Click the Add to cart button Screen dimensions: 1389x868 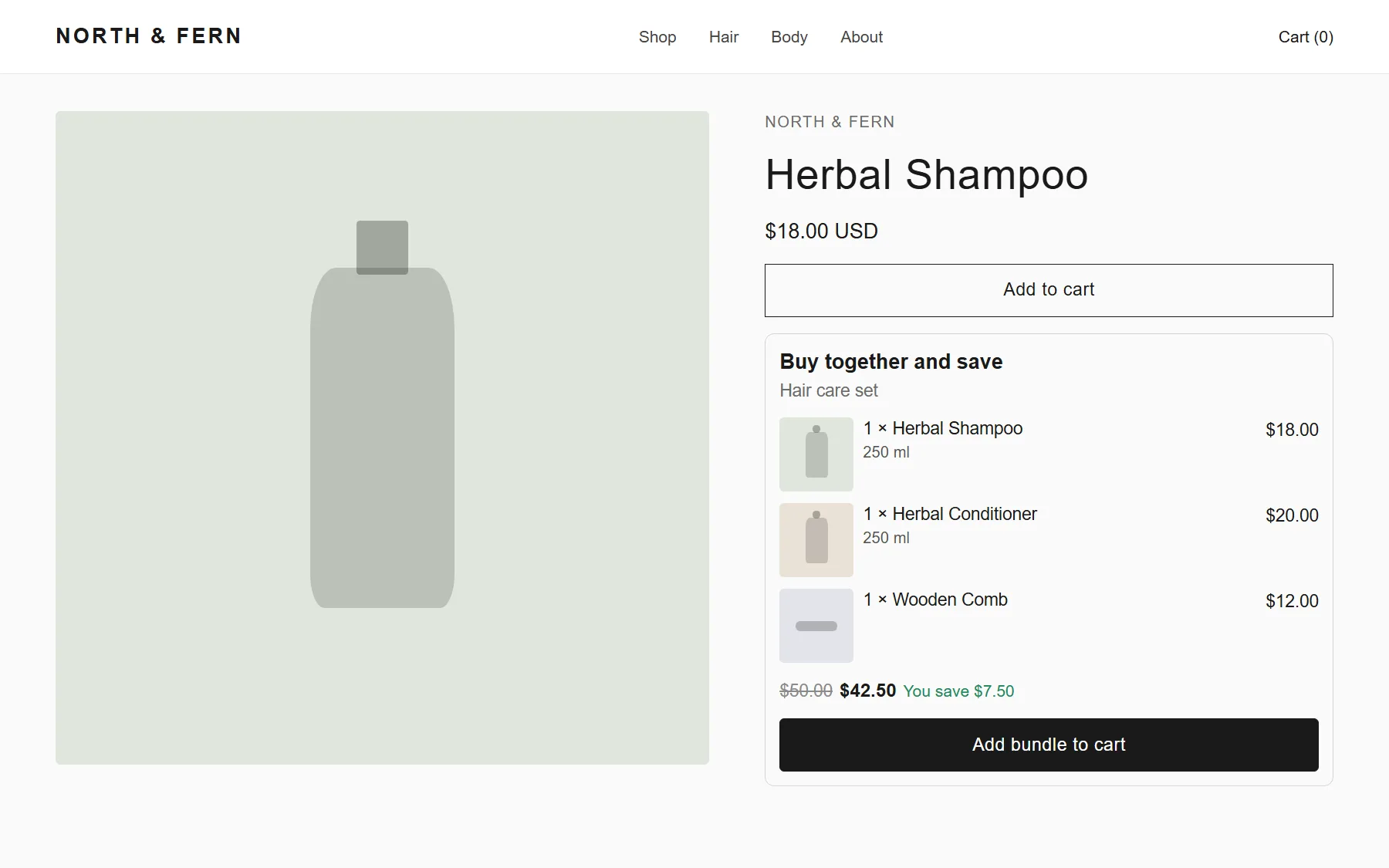click(1049, 290)
